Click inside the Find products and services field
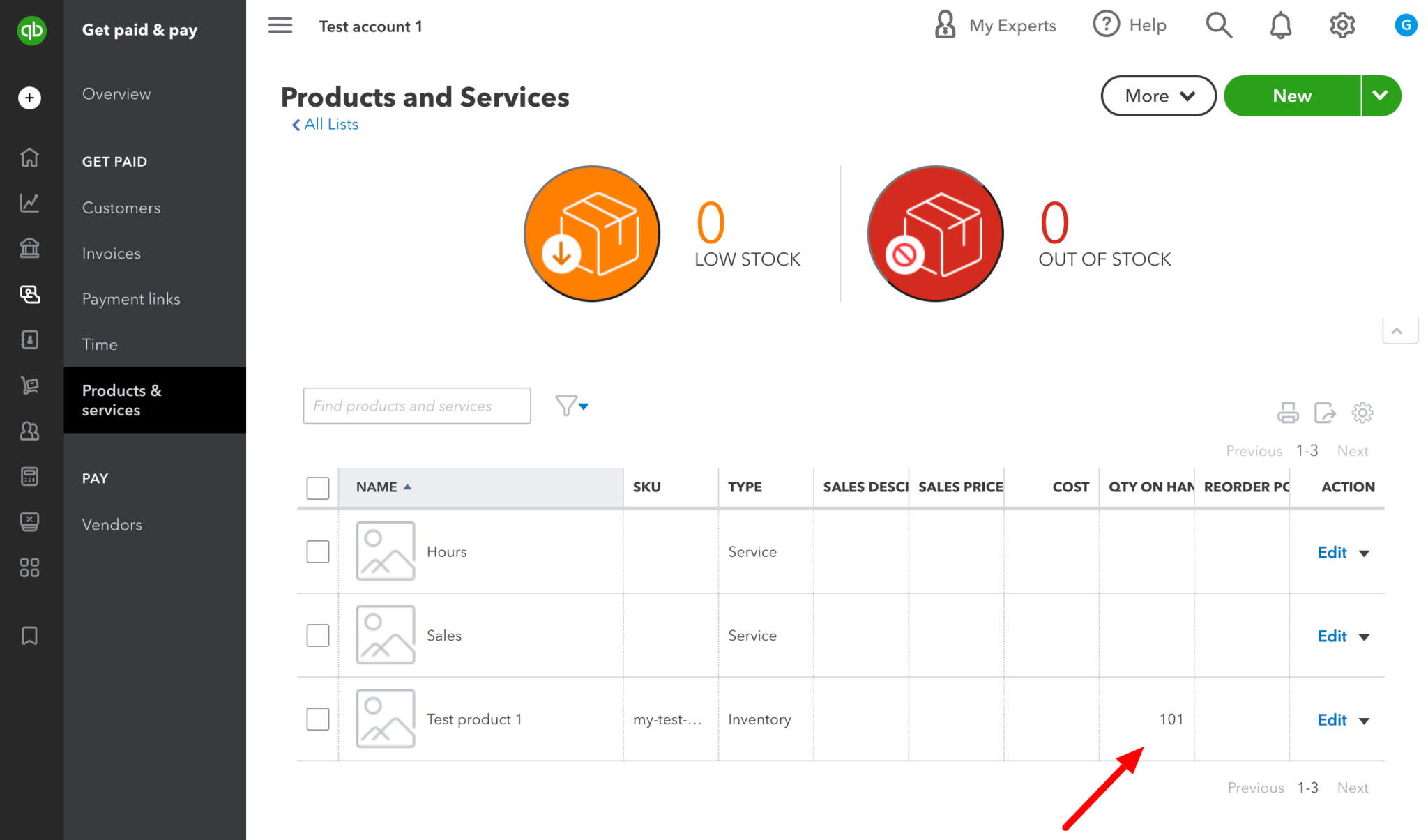The width and height of the screenshot is (1428, 840). coord(416,405)
